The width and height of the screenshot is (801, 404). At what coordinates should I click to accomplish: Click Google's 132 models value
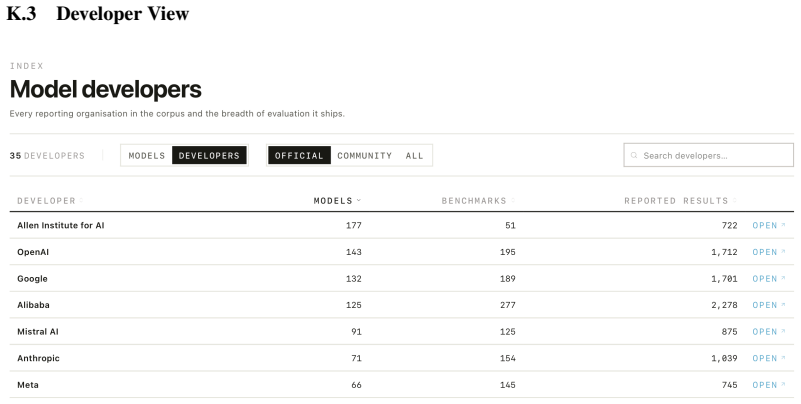(354, 278)
